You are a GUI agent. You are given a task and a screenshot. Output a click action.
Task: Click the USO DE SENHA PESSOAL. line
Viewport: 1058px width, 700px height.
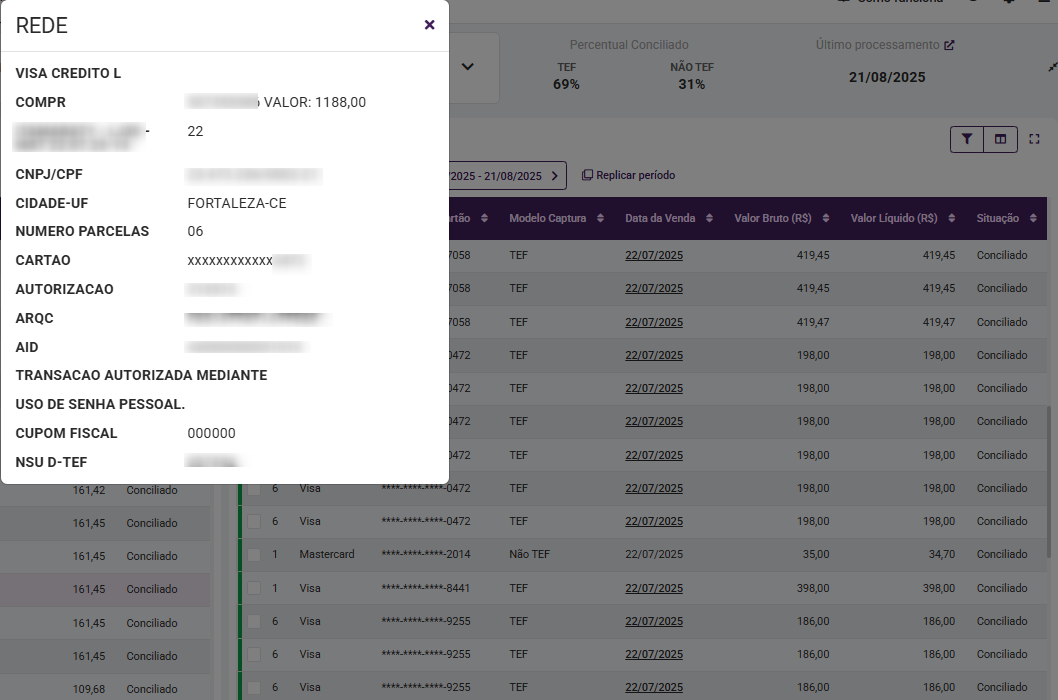tap(101, 404)
